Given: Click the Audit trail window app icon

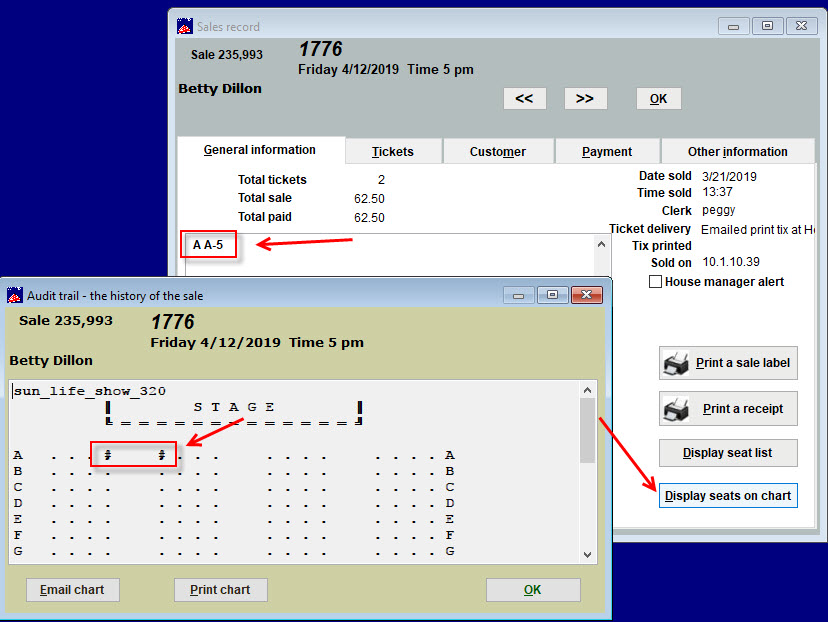Looking at the screenshot, I should point(15,295).
